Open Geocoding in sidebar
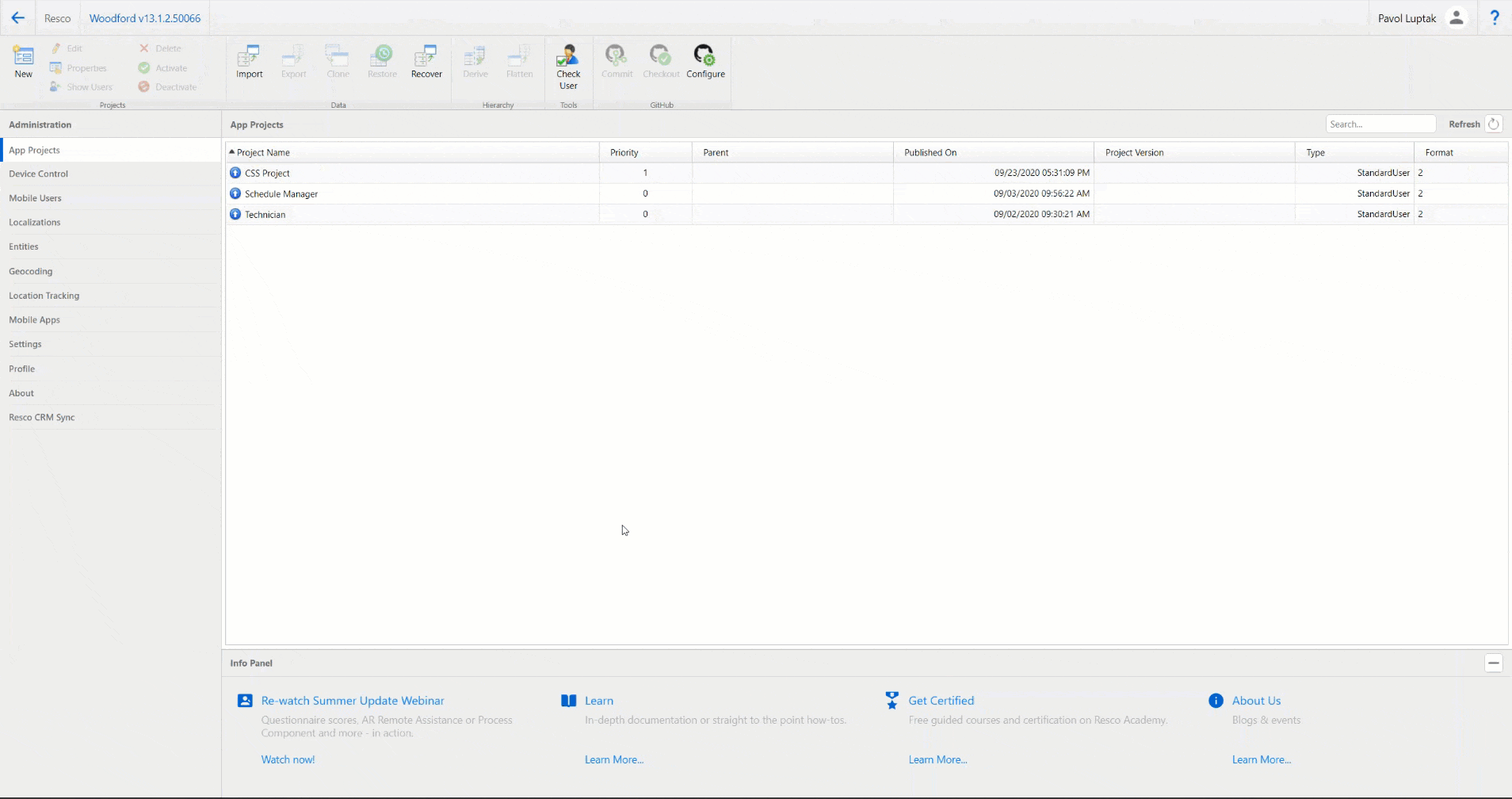 tap(111, 271)
